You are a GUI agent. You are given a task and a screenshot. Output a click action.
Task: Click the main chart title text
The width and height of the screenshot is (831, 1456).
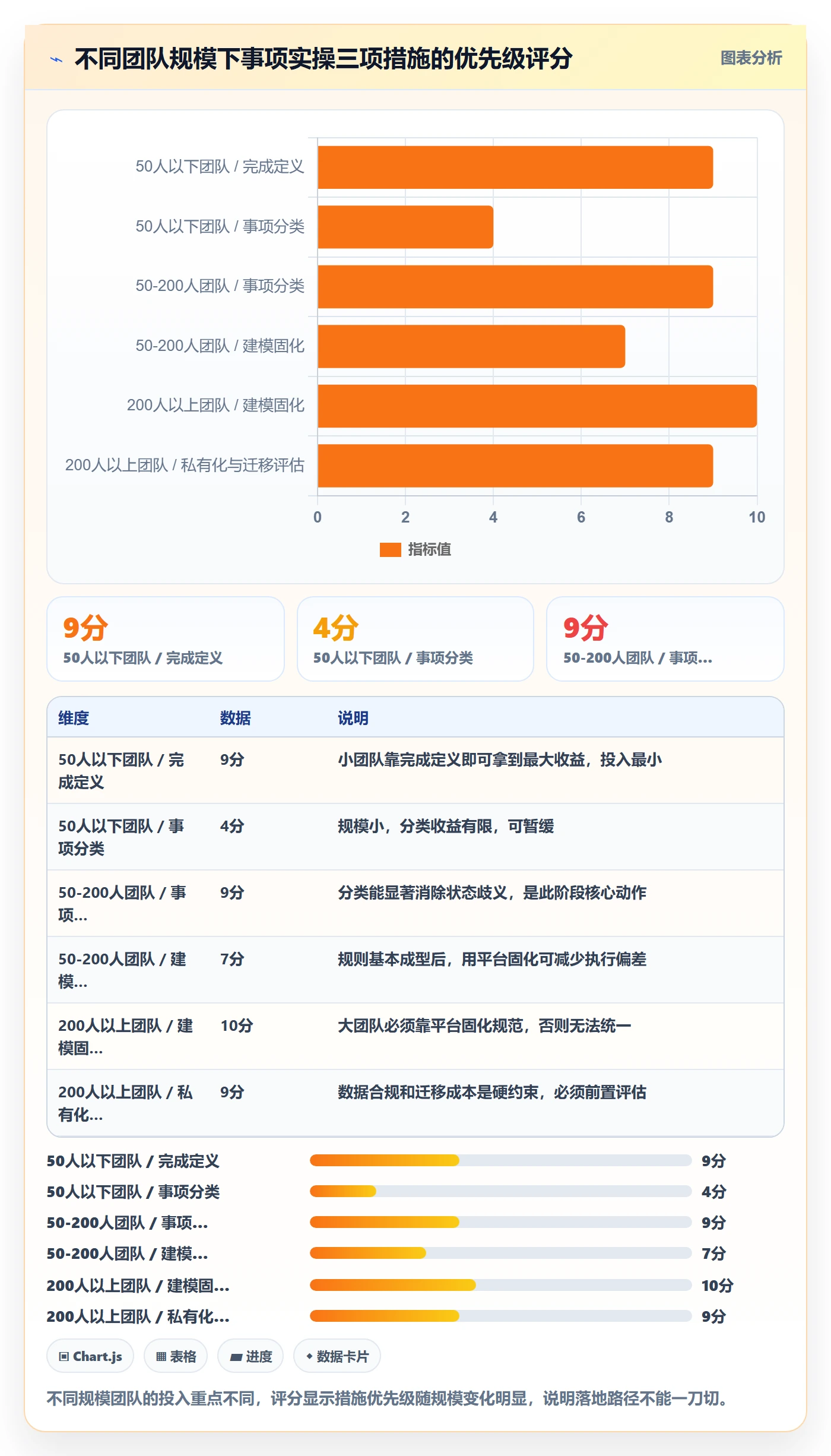[323, 59]
